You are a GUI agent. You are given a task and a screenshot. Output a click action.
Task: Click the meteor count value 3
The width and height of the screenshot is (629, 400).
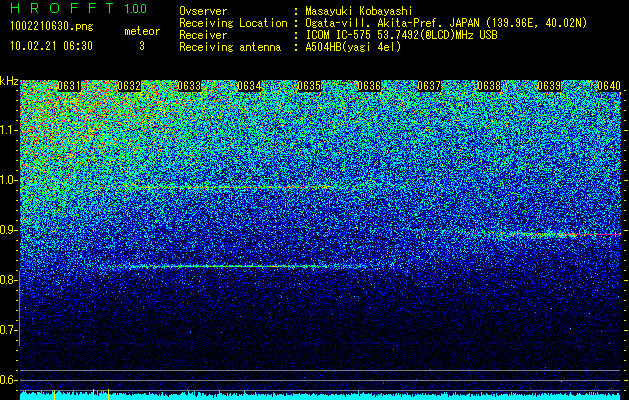point(142,46)
